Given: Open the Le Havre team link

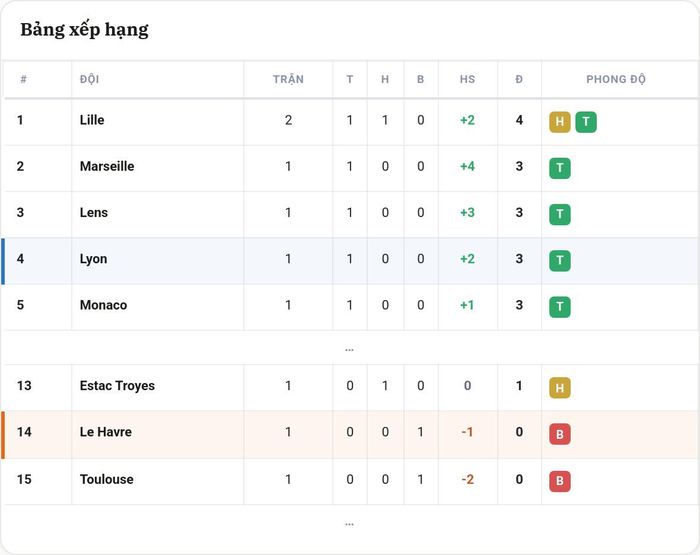Looking at the screenshot, I should (106, 432).
